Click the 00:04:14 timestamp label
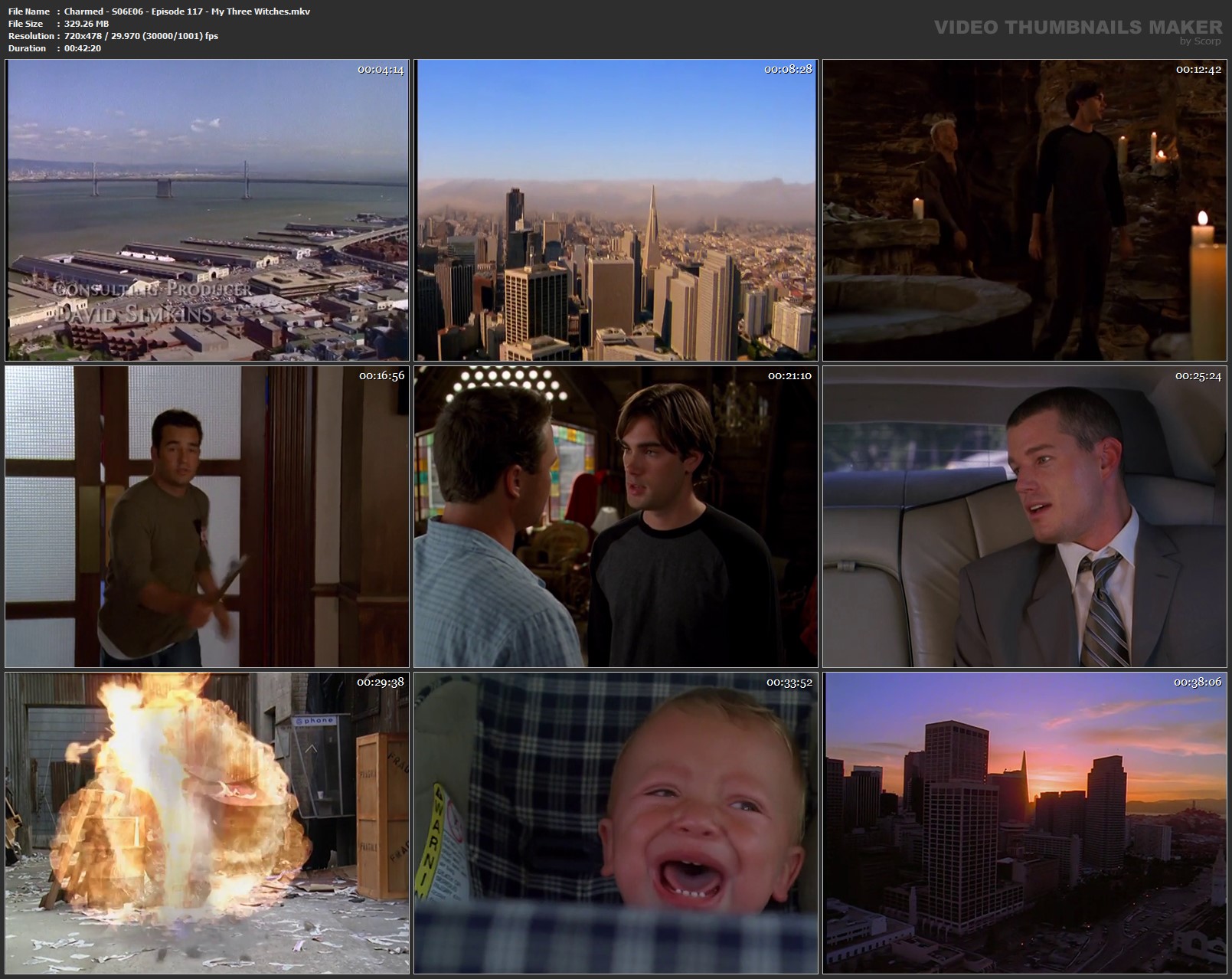The width and height of the screenshot is (1232, 979). (381, 69)
